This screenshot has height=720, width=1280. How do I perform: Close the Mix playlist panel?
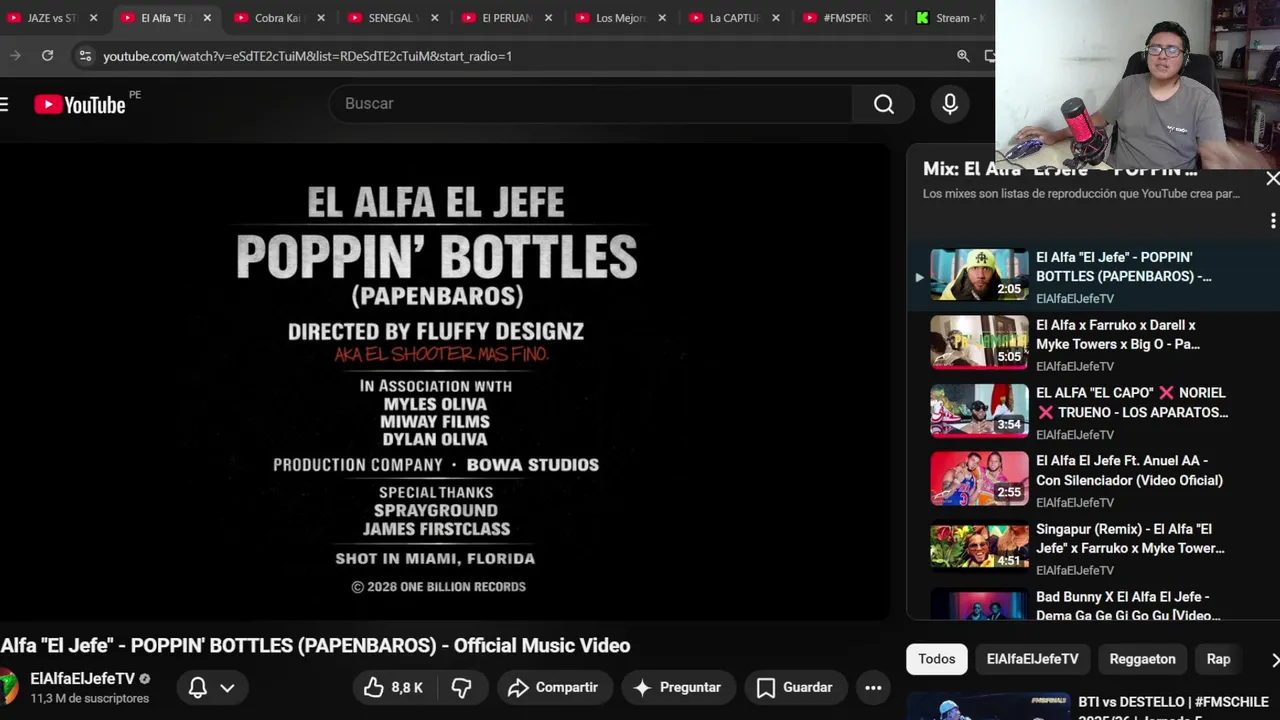1272,179
